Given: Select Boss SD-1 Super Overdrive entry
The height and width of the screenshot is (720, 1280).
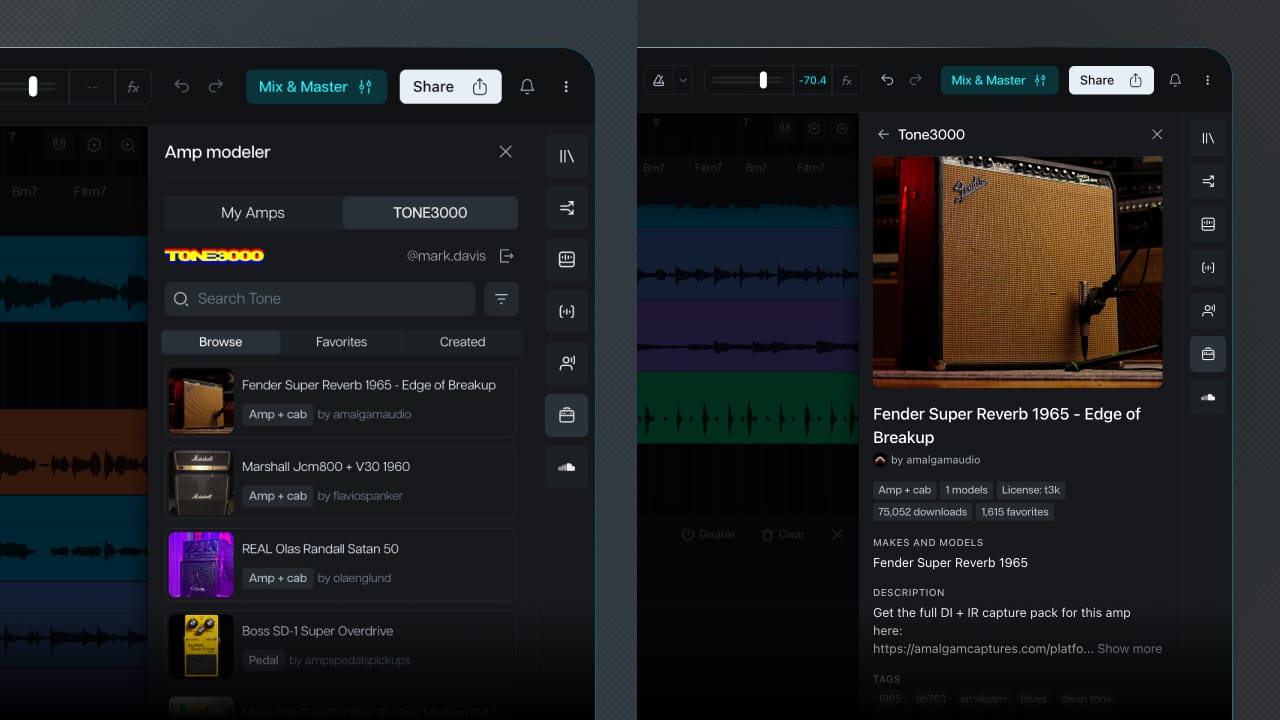Looking at the screenshot, I should [340, 647].
